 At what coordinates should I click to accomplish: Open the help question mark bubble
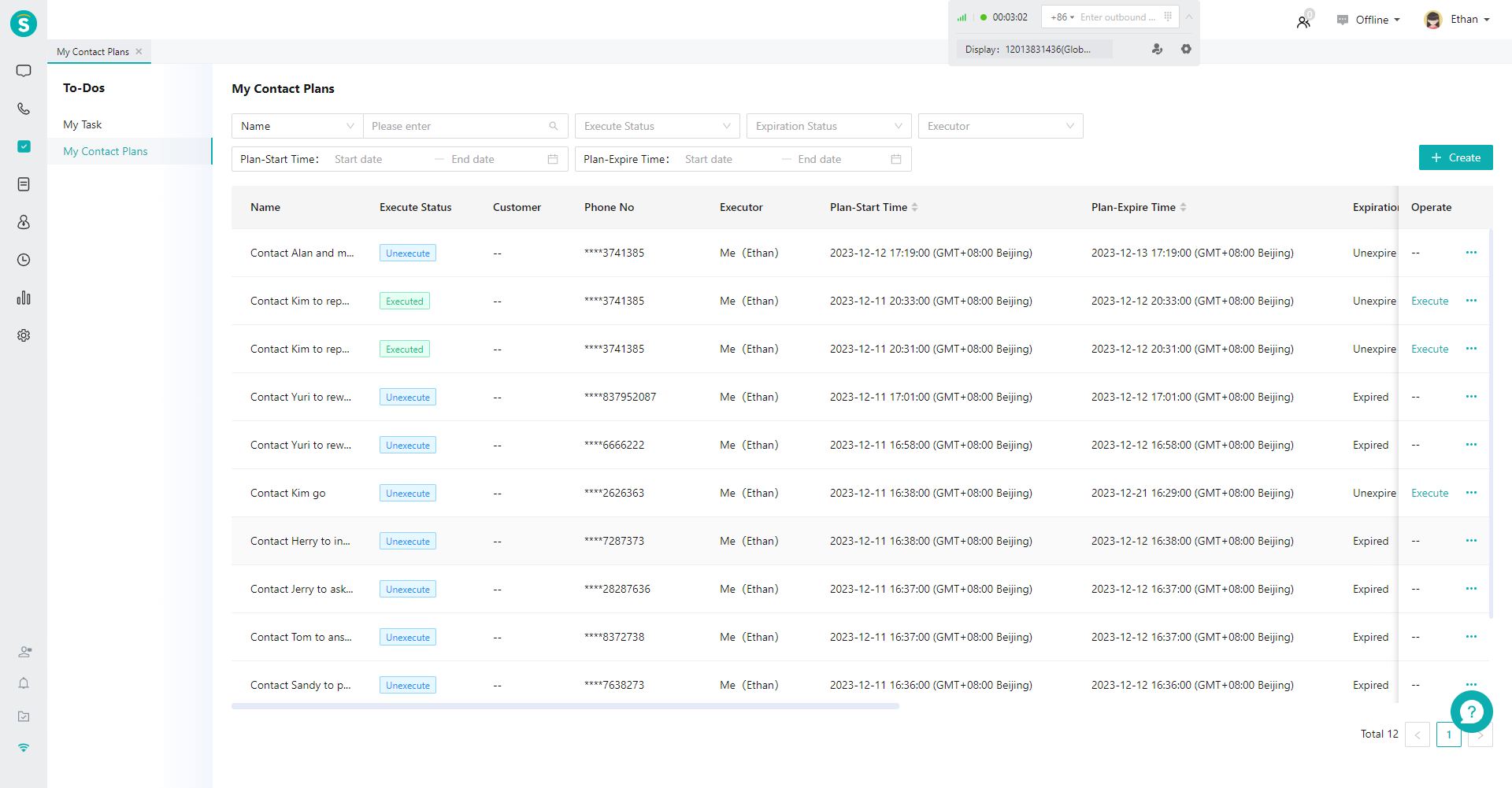pos(1471,712)
